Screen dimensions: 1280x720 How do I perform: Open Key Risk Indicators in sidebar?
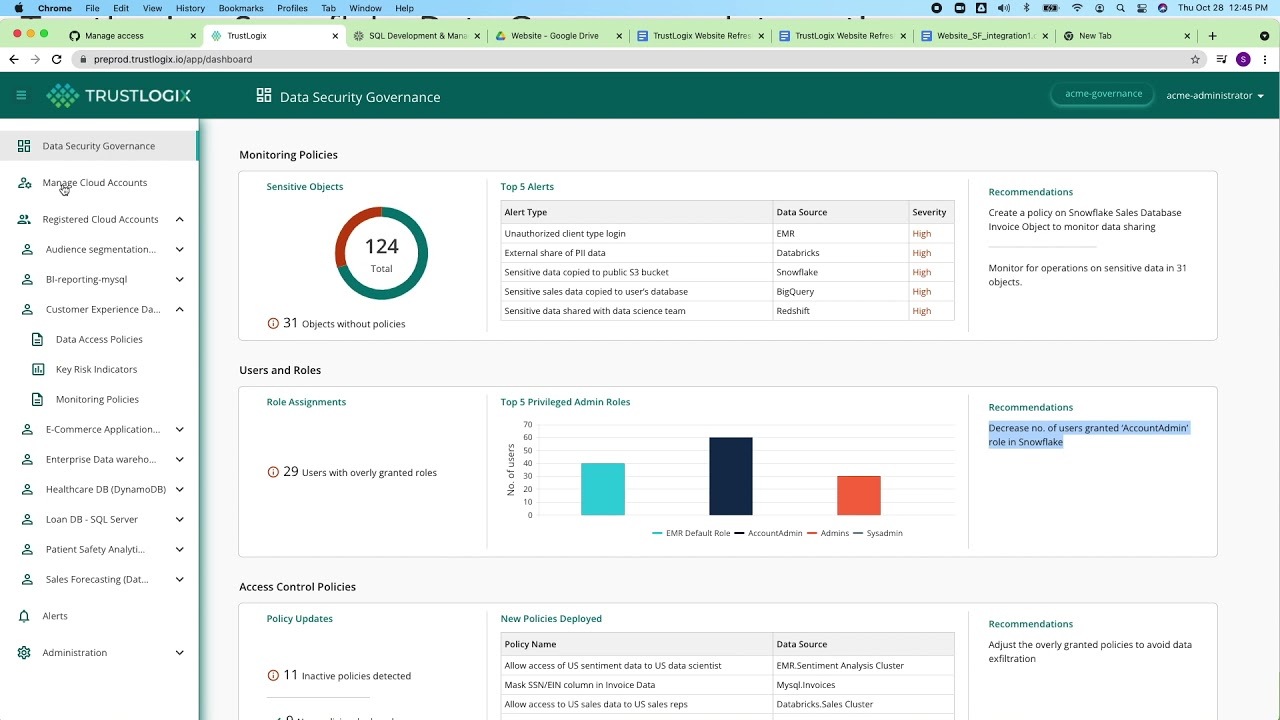(96, 369)
